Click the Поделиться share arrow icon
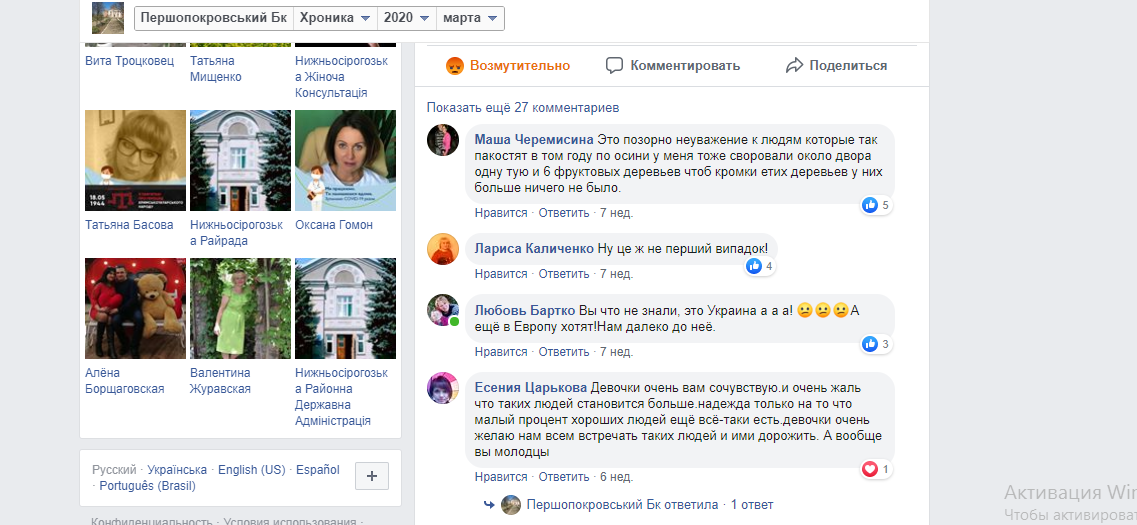 pyautogui.click(x=795, y=65)
